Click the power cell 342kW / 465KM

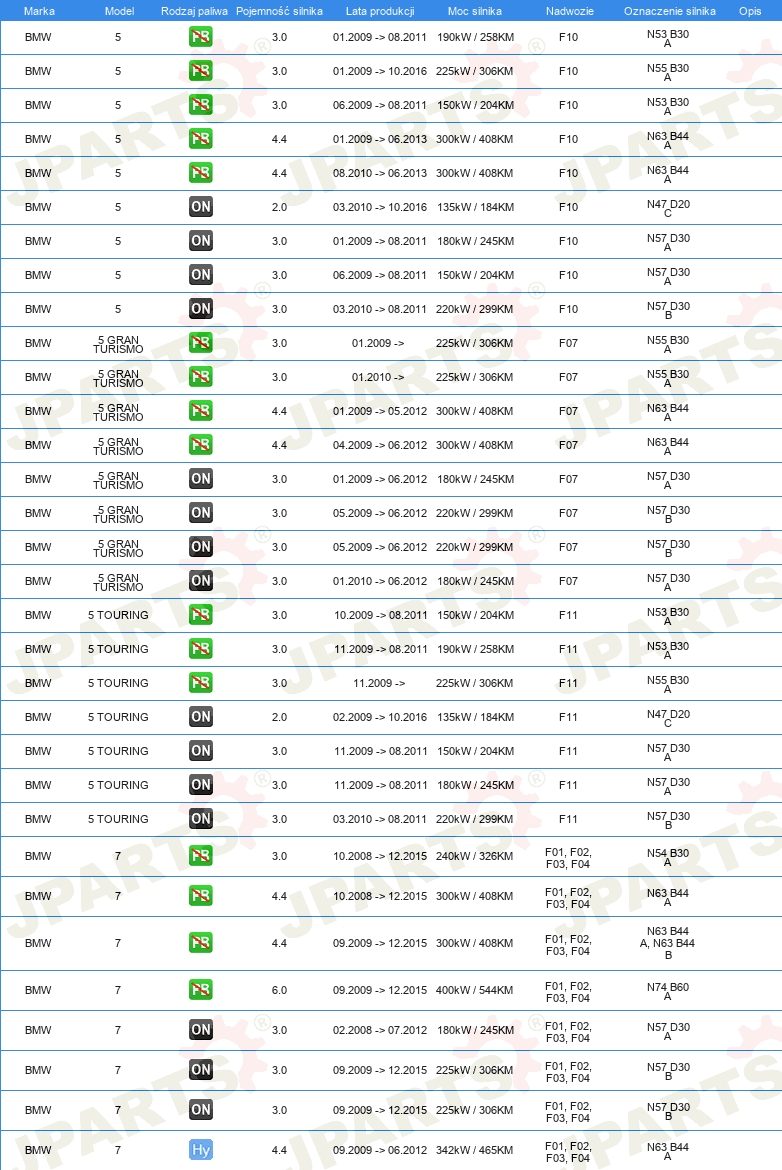pos(475,1150)
